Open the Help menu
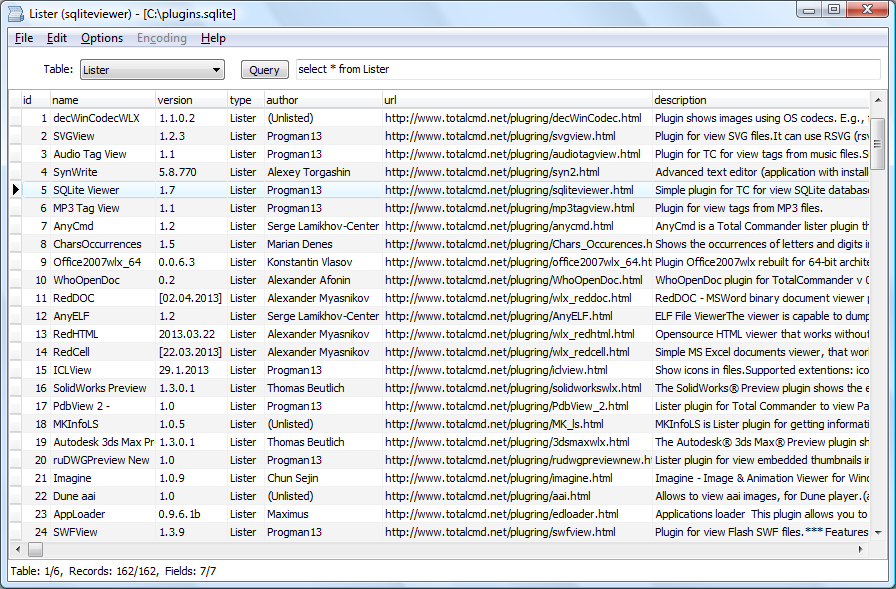Viewport: 896px width, 589px height. [213, 38]
